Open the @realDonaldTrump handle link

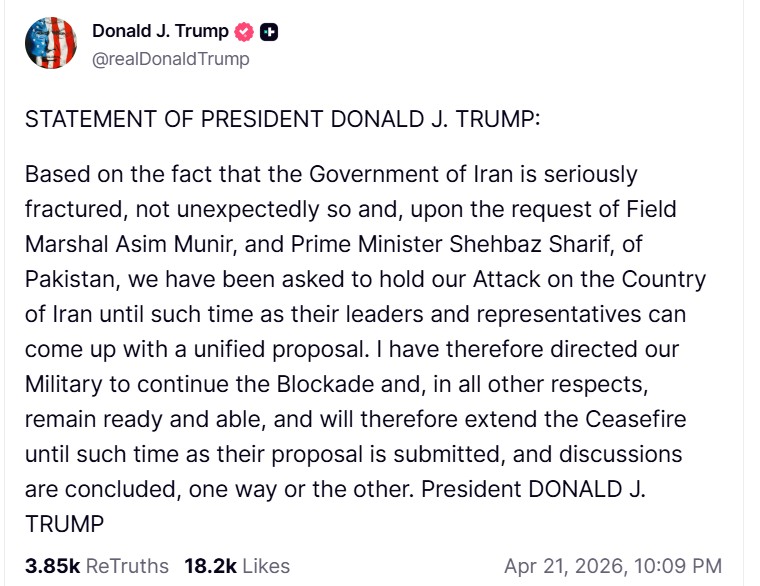(x=171, y=59)
